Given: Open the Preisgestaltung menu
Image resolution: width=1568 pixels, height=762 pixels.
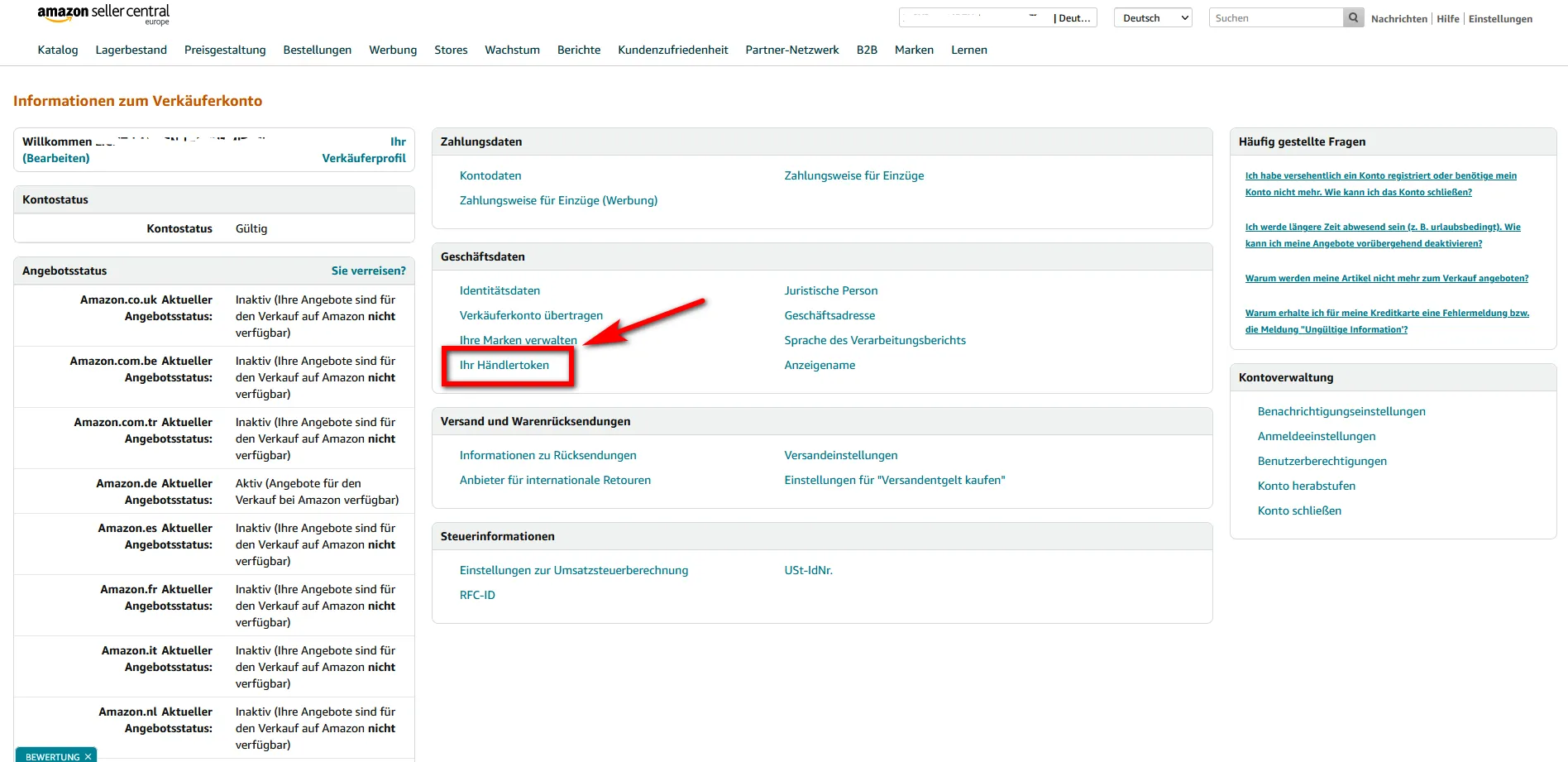Looking at the screenshot, I should click(x=225, y=50).
